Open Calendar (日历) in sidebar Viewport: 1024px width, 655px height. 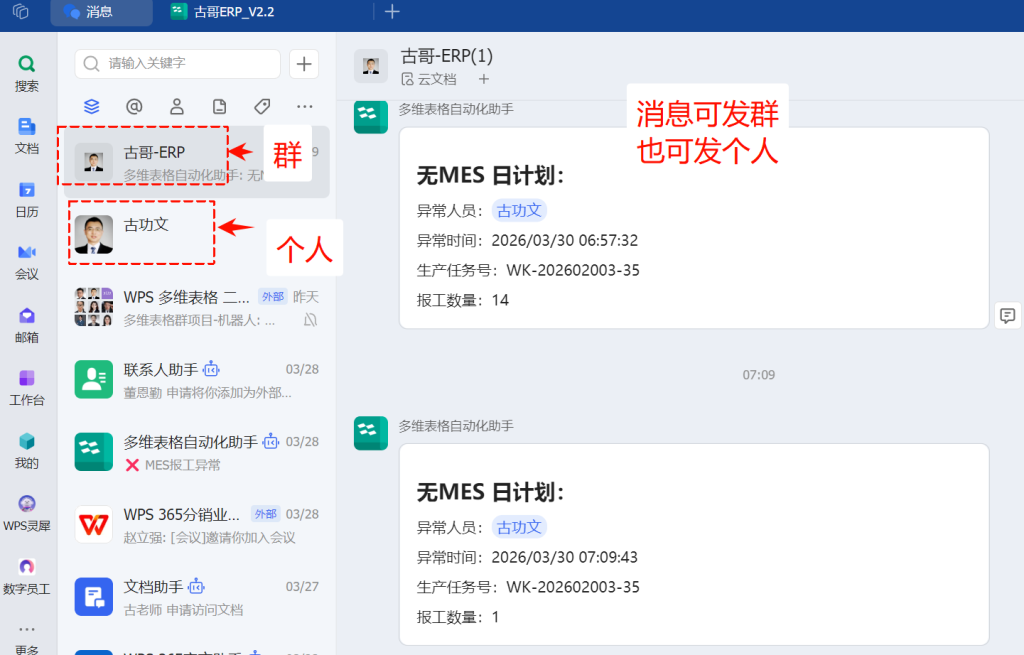[x=27, y=200]
